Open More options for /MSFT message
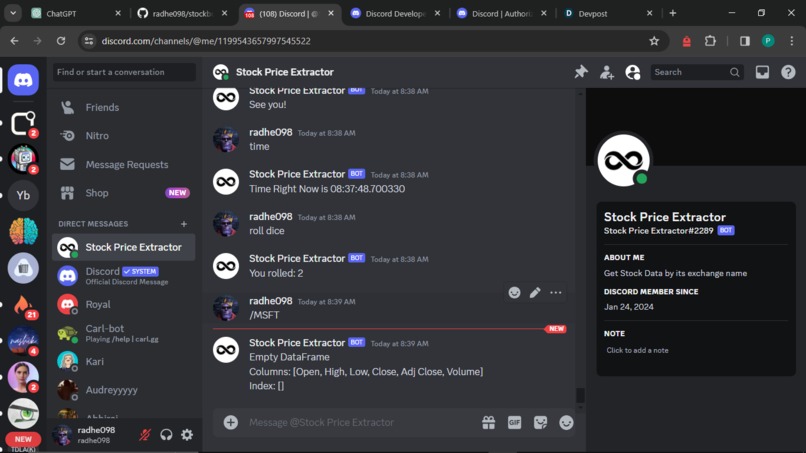806x453 pixels. coord(556,293)
